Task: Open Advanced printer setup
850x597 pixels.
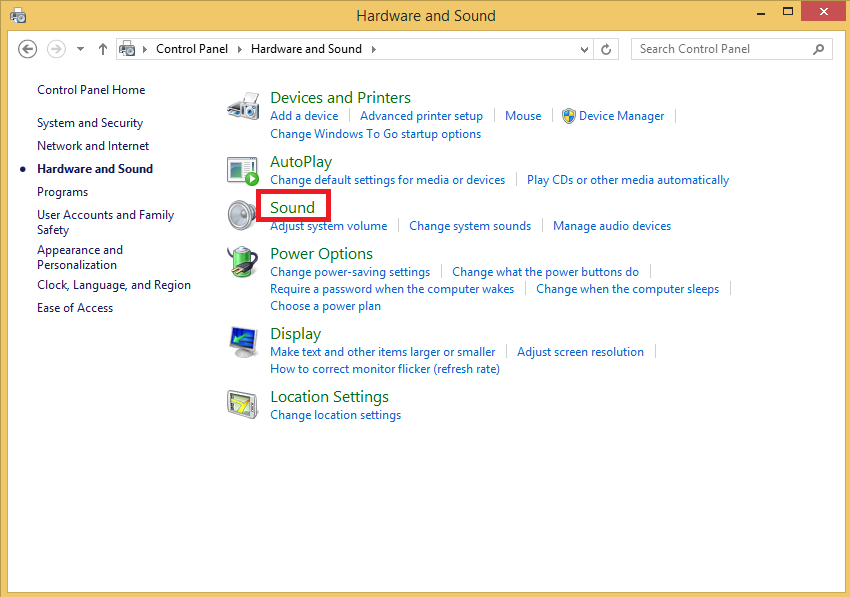Action: (x=421, y=116)
